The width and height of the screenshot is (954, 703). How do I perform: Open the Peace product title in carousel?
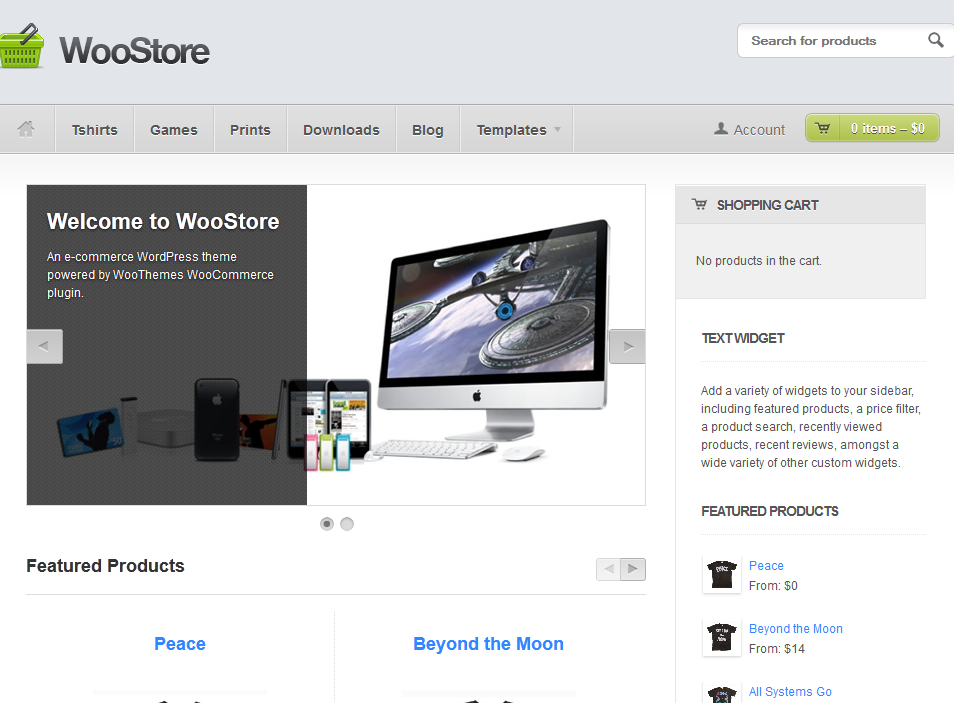[x=180, y=643]
